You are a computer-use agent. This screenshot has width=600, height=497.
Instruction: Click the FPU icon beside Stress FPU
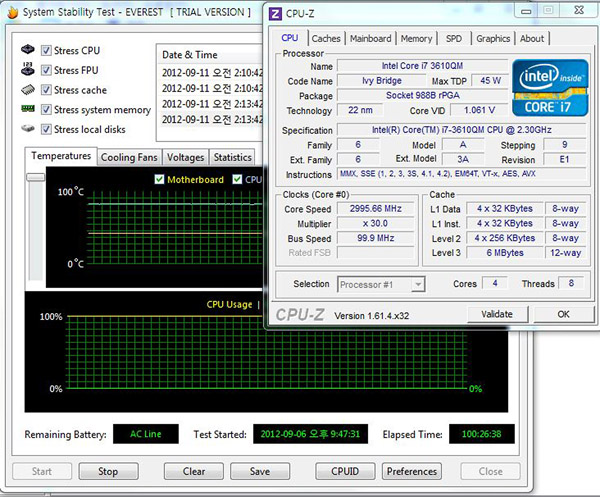(28, 69)
